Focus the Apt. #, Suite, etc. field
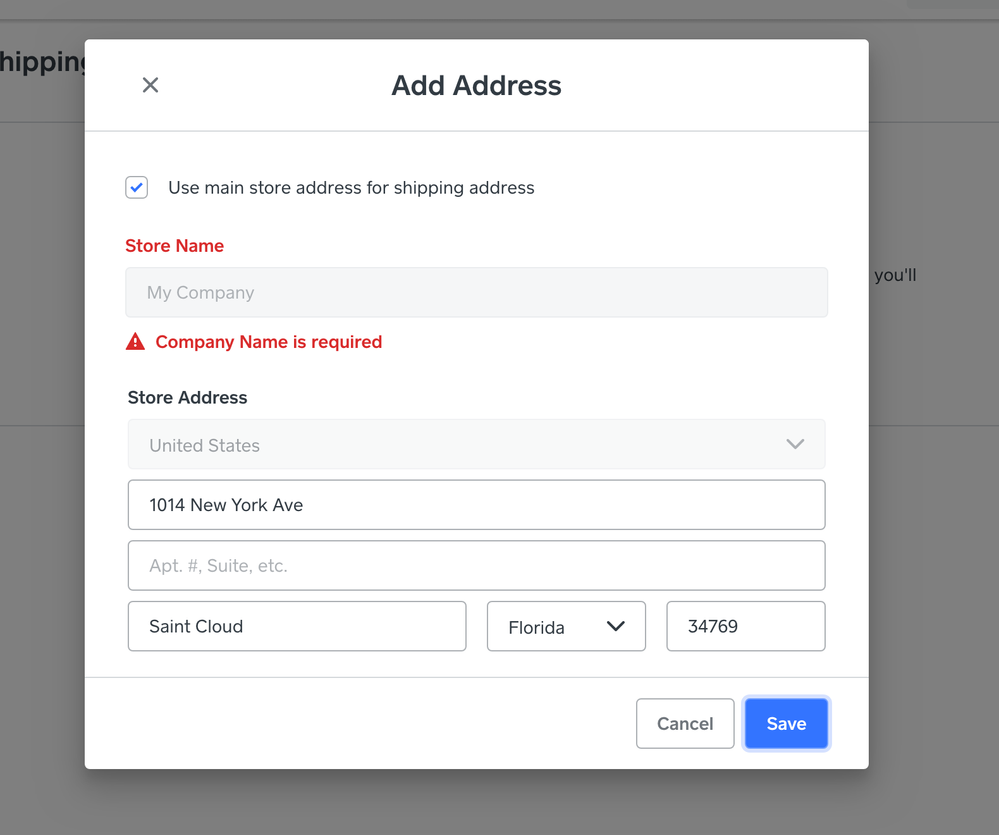Screen dimensions: 999x835 476,566
